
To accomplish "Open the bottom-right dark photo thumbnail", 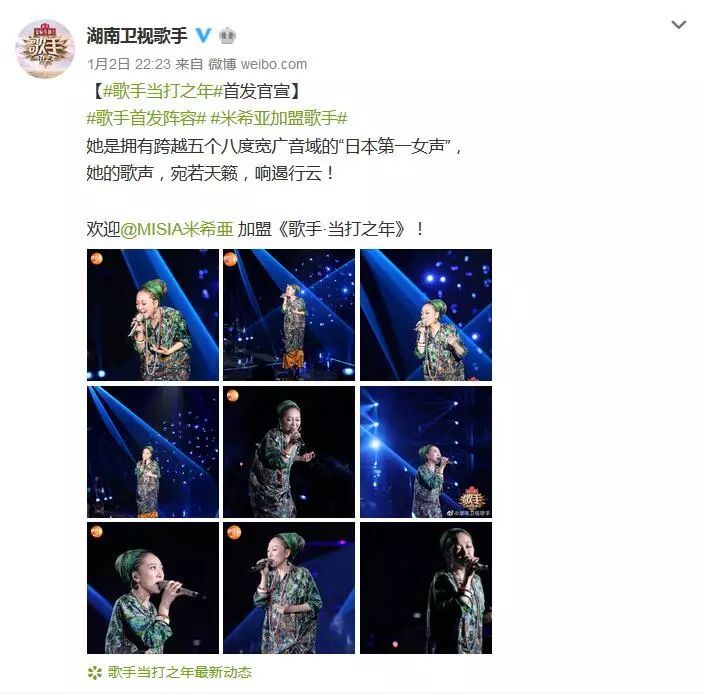I will coord(426,588).
